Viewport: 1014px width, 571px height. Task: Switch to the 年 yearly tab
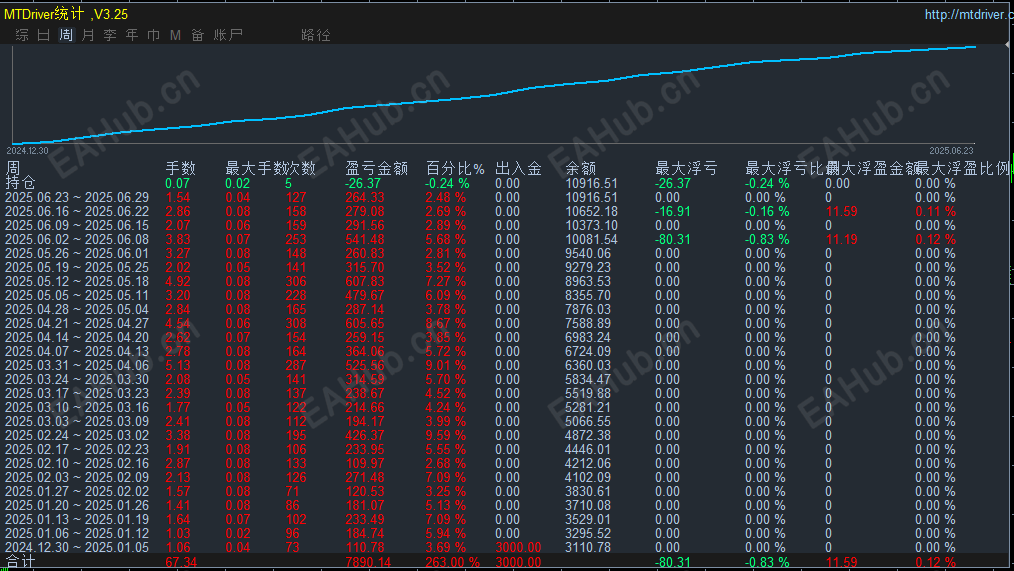point(132,35)
